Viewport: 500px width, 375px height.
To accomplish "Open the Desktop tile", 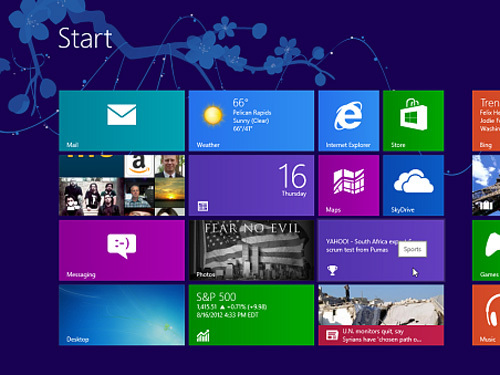I will 122,315.
